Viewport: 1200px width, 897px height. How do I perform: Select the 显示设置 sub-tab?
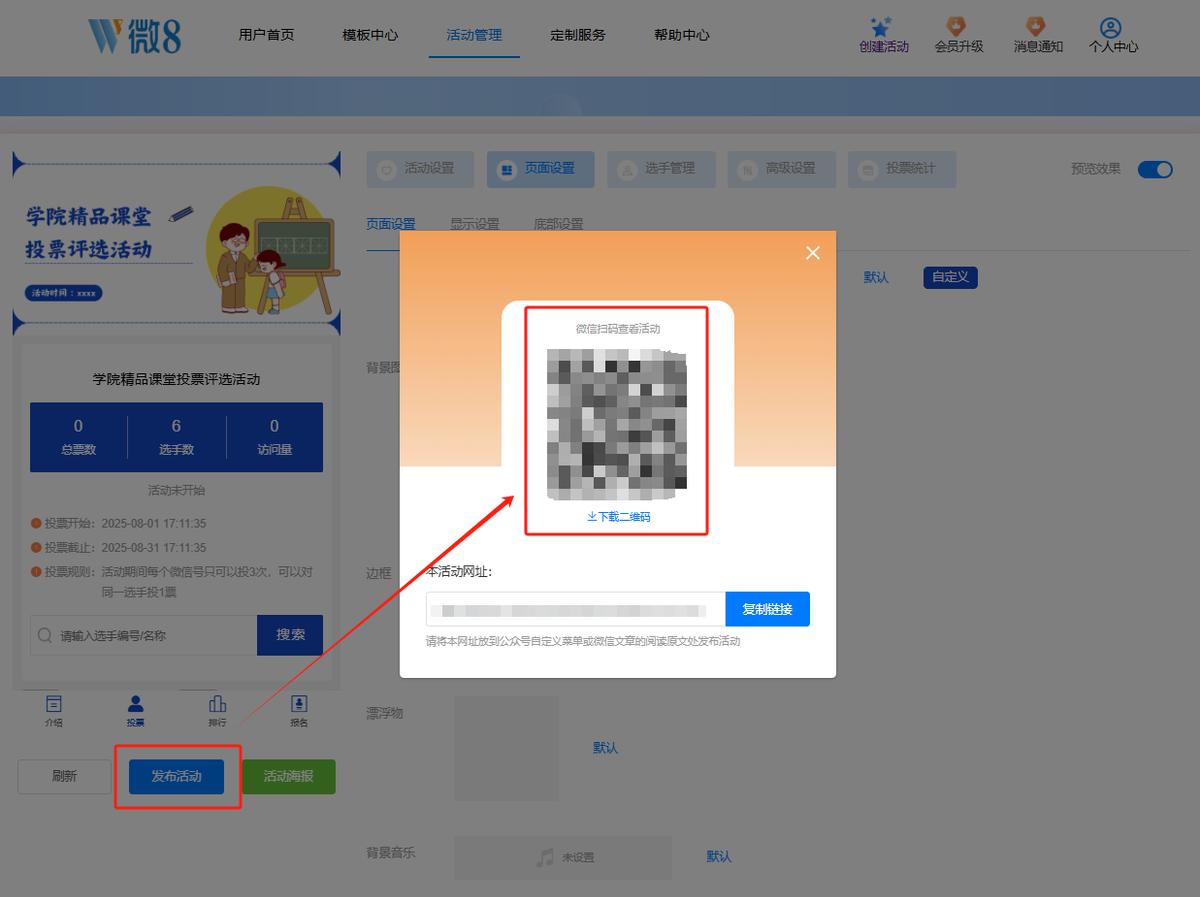point(474,224)
